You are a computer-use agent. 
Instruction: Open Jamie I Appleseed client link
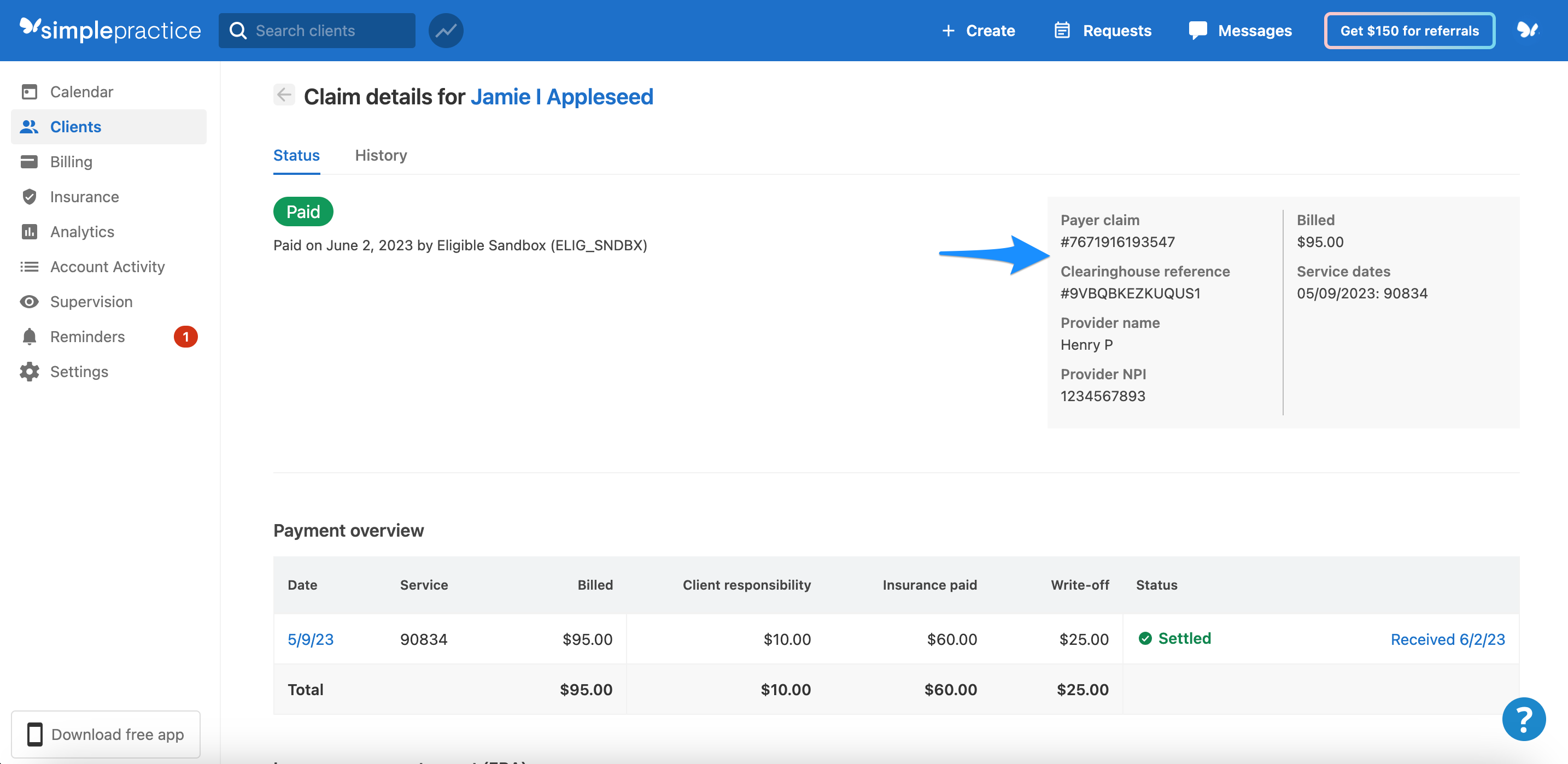click(561, 97)
